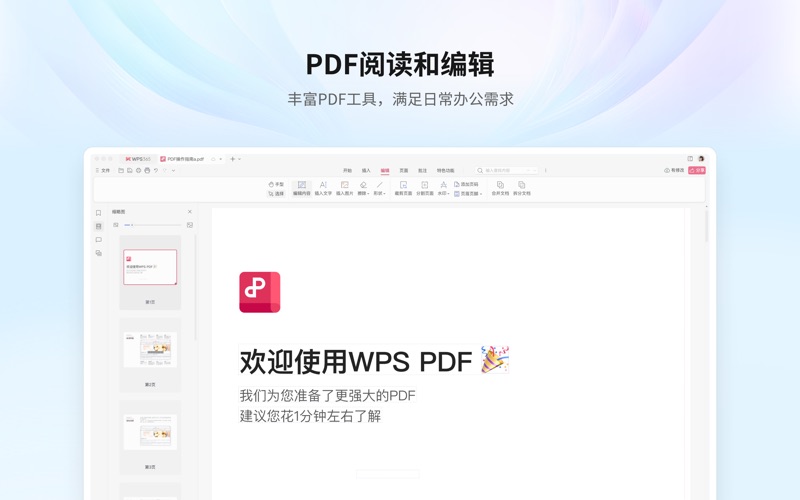Viewport: 800px width, 500px height.
Task: Open the 批注 ribbon tab
Action: pyautogui.click(x=422, y=170)
